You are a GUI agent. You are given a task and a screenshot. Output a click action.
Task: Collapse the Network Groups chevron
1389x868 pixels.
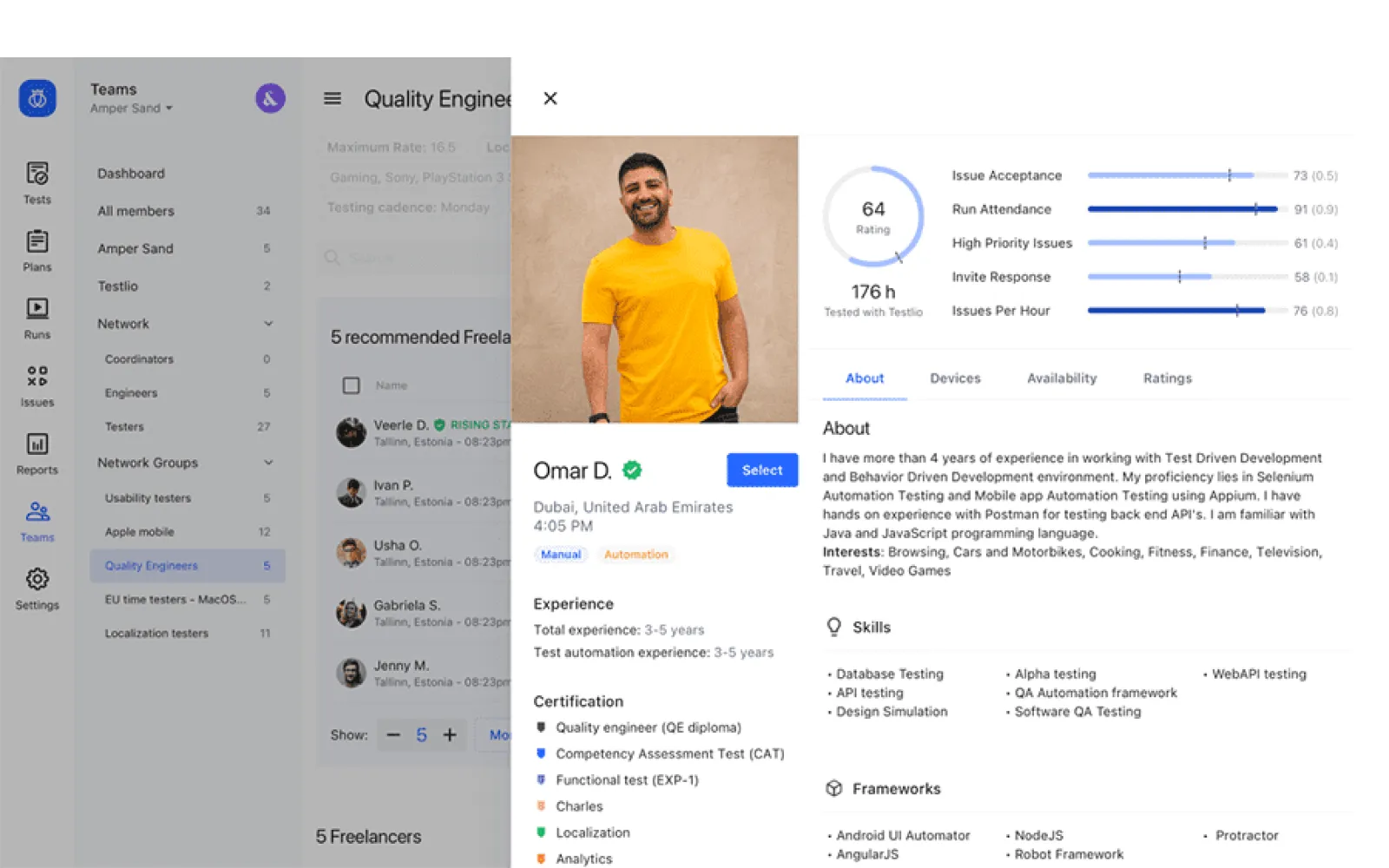click(268, 463)
